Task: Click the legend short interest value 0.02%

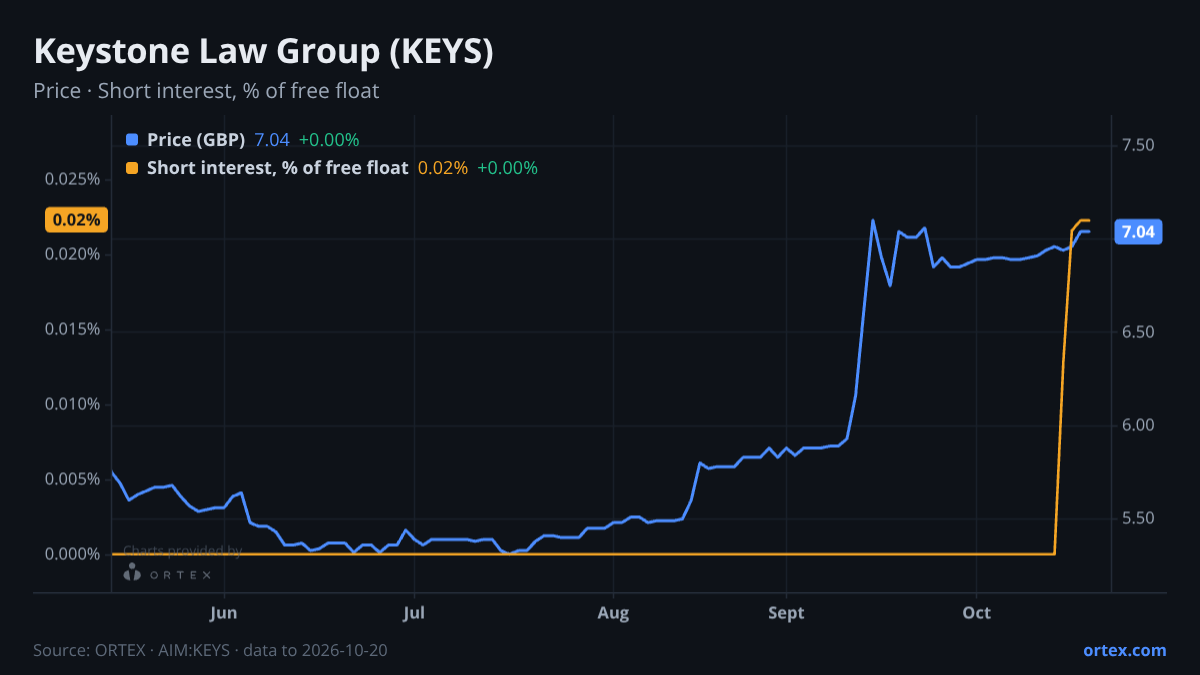Action: pyautogui.click(x=443, y=168)
